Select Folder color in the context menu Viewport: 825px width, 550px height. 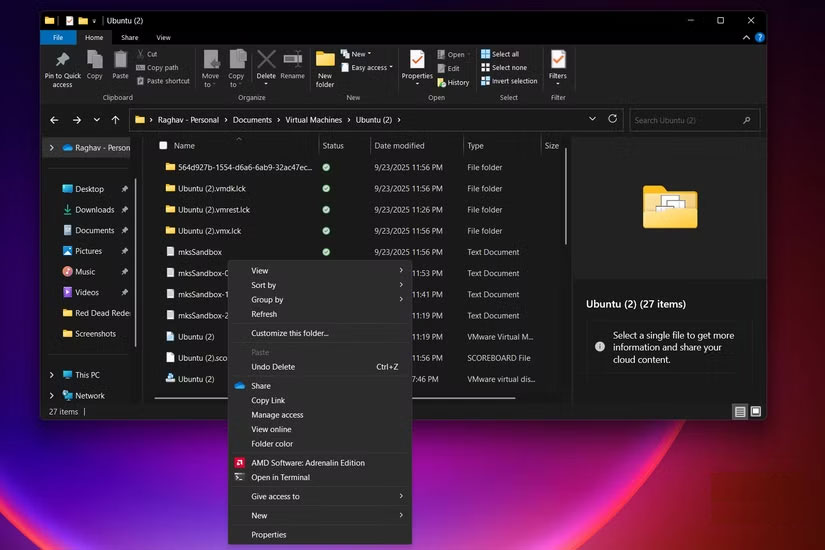point(272,444)
